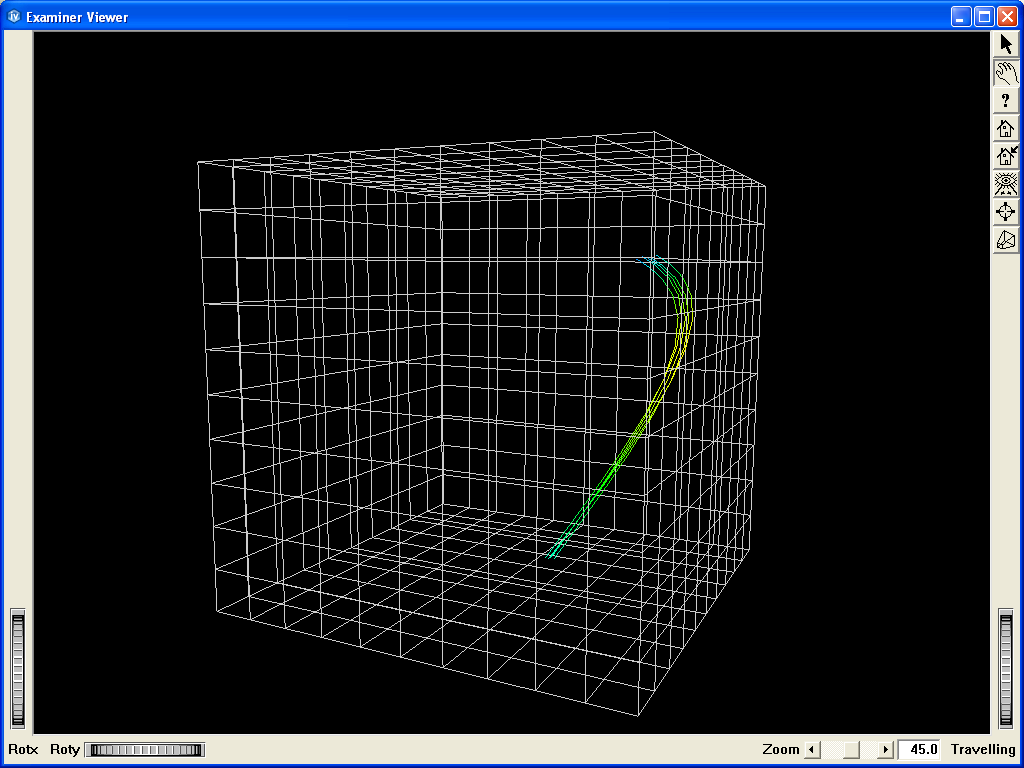1024x768 pixels.
Task: Activate the hand view mode tool
Action: coord(1006,72)
